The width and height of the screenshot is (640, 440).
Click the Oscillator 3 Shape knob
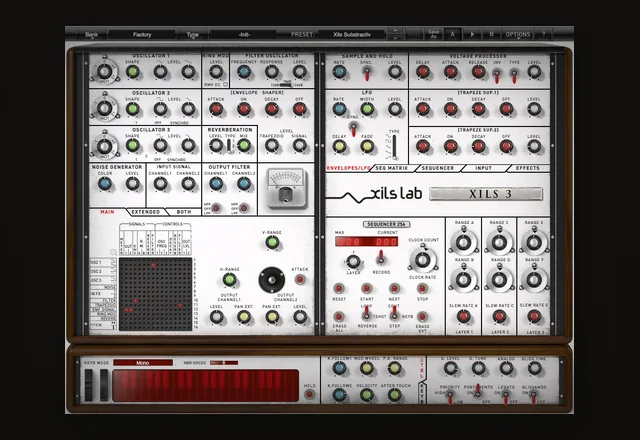point(132,145)
